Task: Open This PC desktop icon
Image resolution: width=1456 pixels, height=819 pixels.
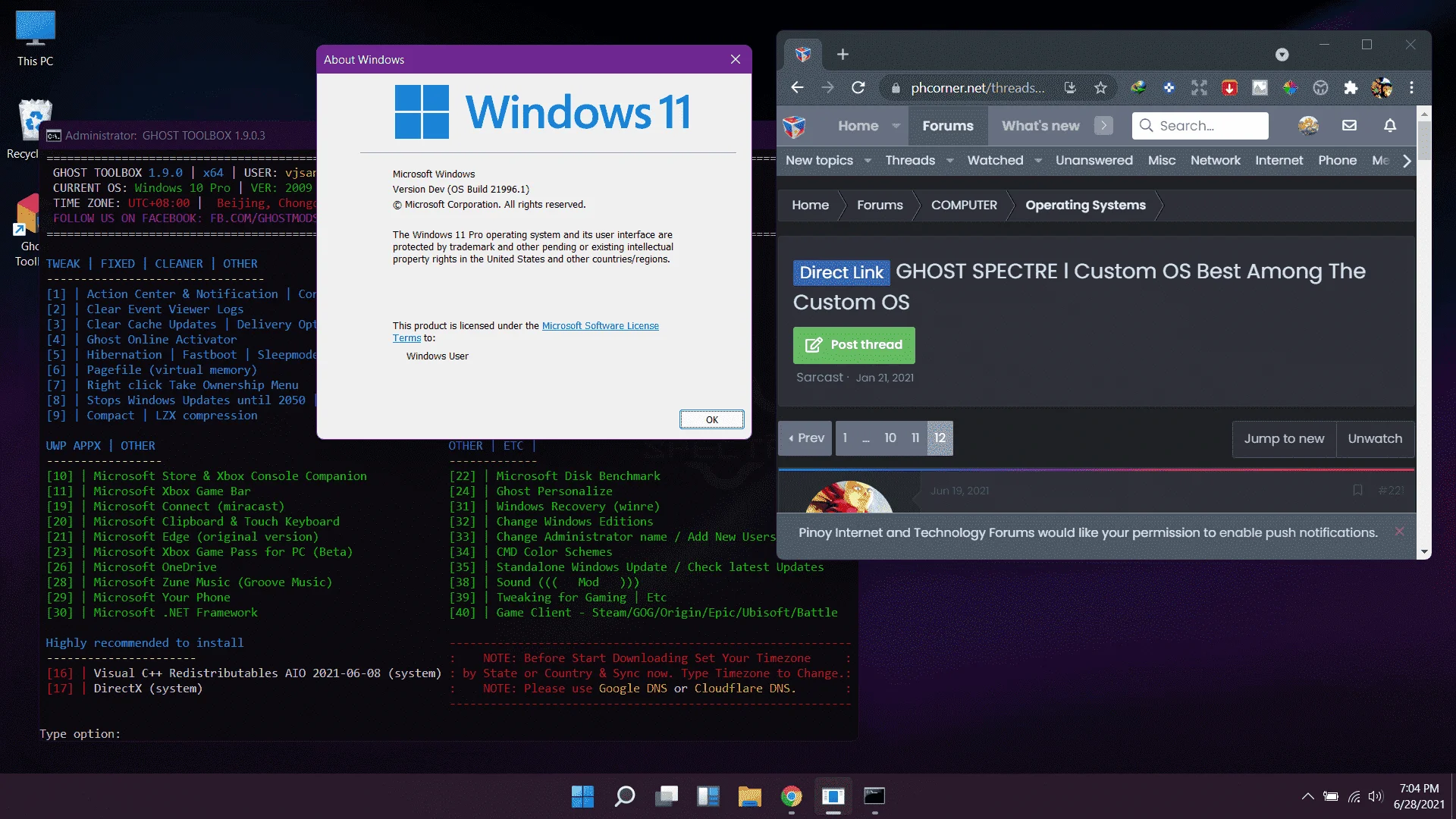Action: 35,38
